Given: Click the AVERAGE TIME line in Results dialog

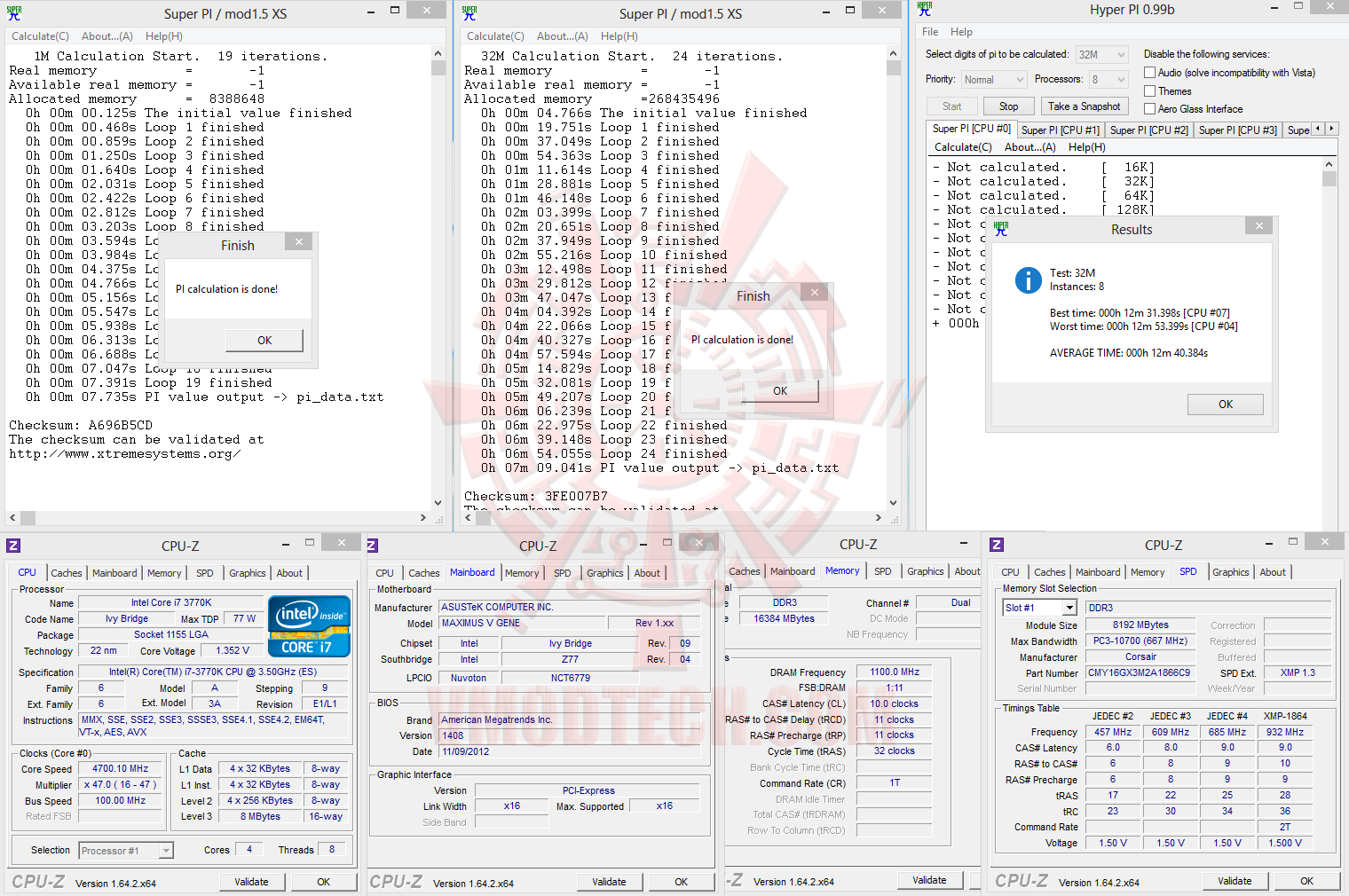Looking at the screenshot, I should pos(1129,353).
